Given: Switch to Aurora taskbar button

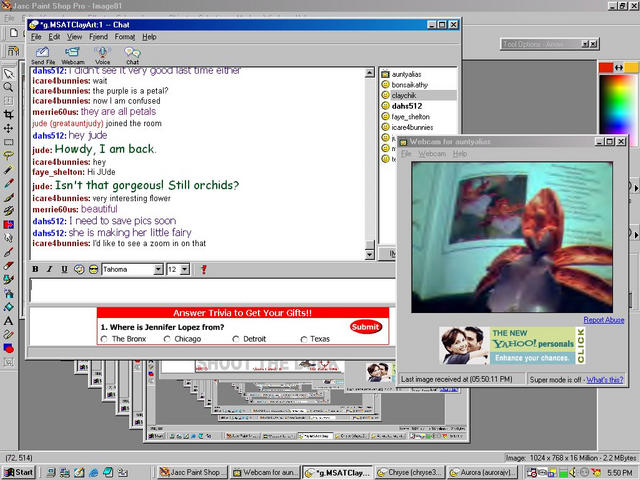Looking at the screenshot, I should (482, 472).
